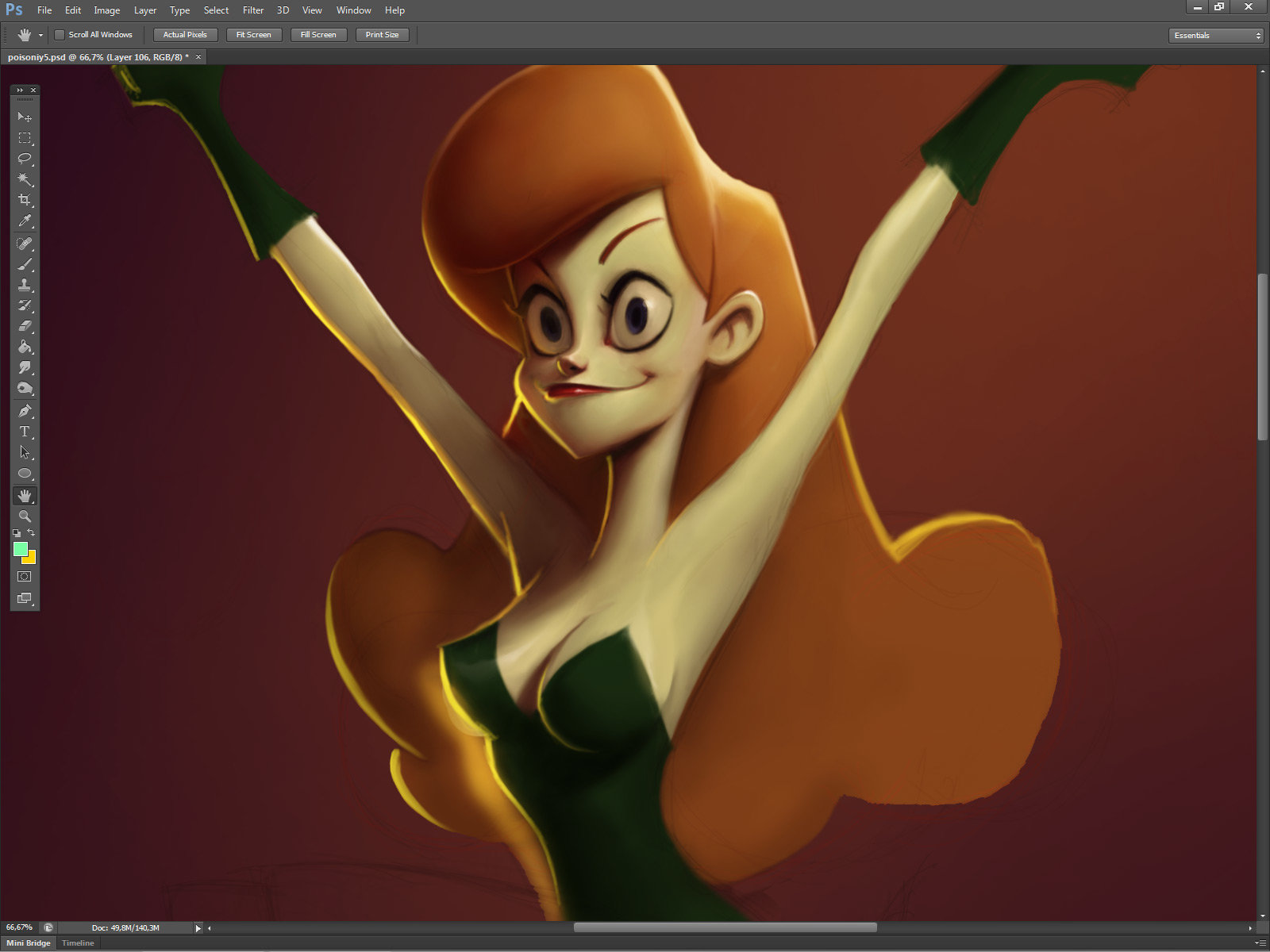Select the Ellipse shape tool

25,474
